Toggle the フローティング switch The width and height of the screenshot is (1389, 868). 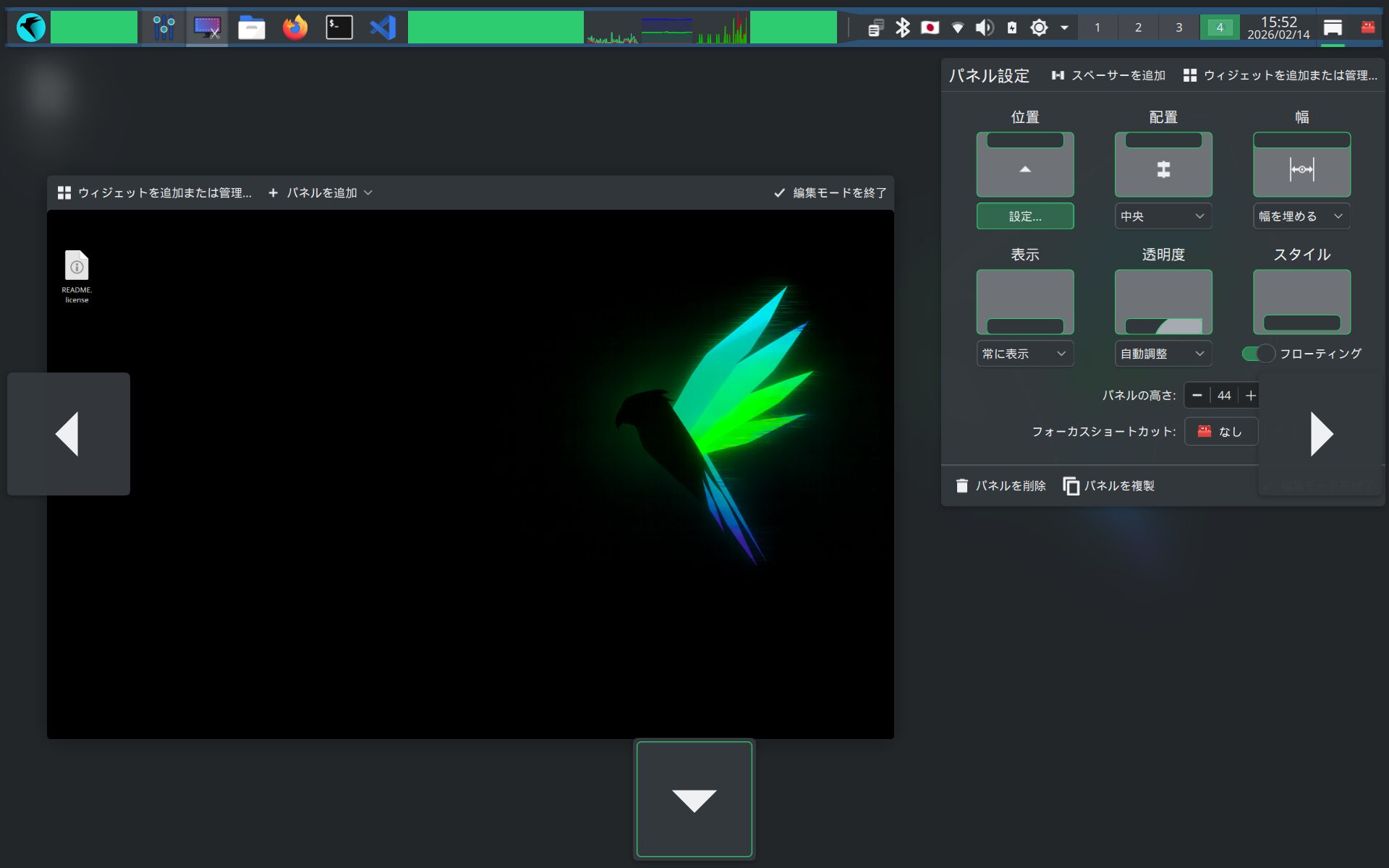1258,354
